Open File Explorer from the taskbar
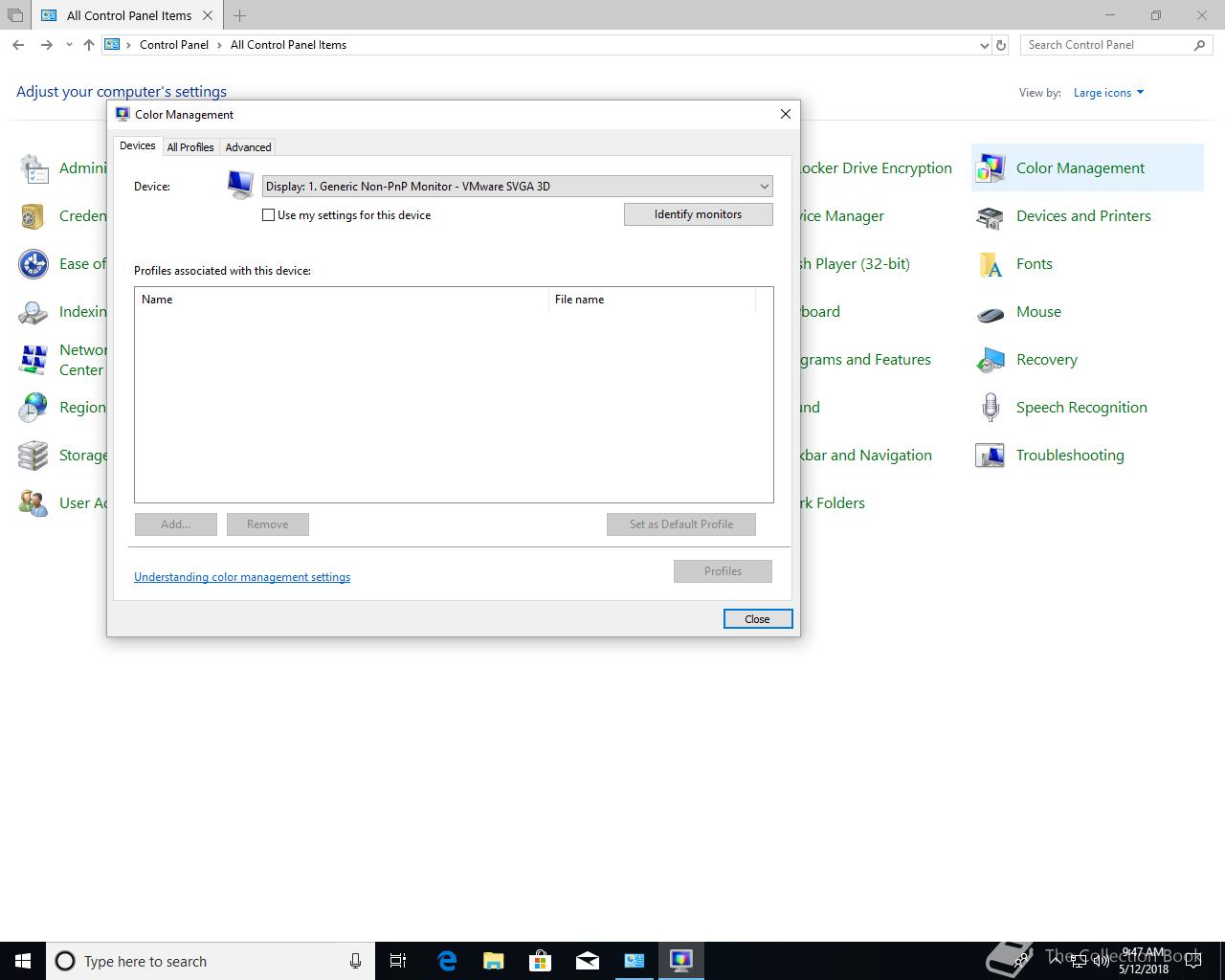 coord(493,961)
